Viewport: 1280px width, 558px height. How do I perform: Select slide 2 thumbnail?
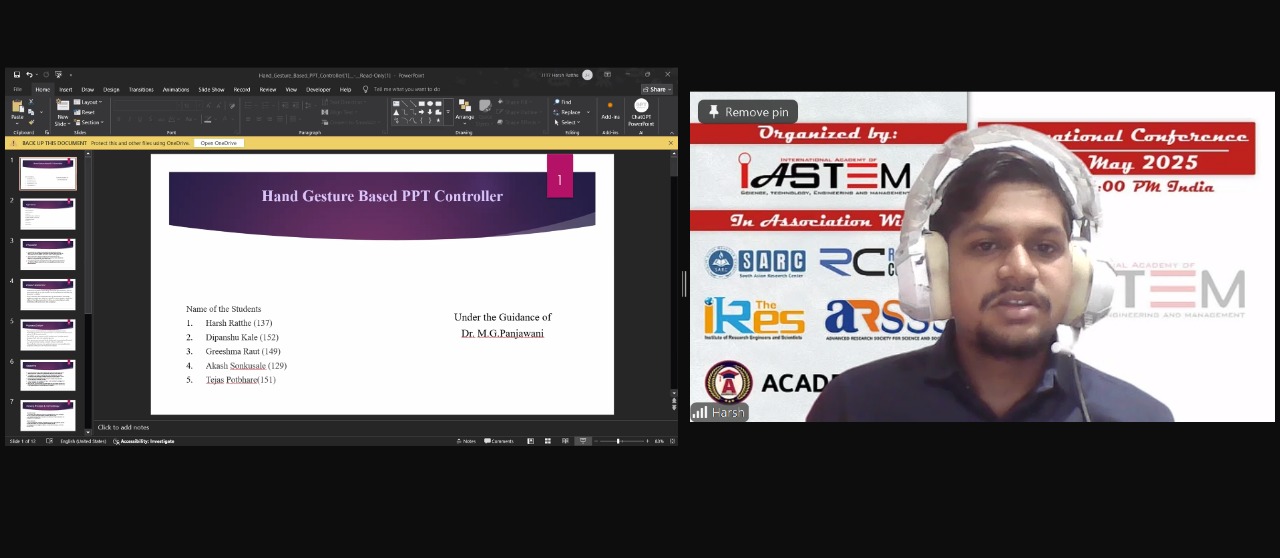coord(48,213)
